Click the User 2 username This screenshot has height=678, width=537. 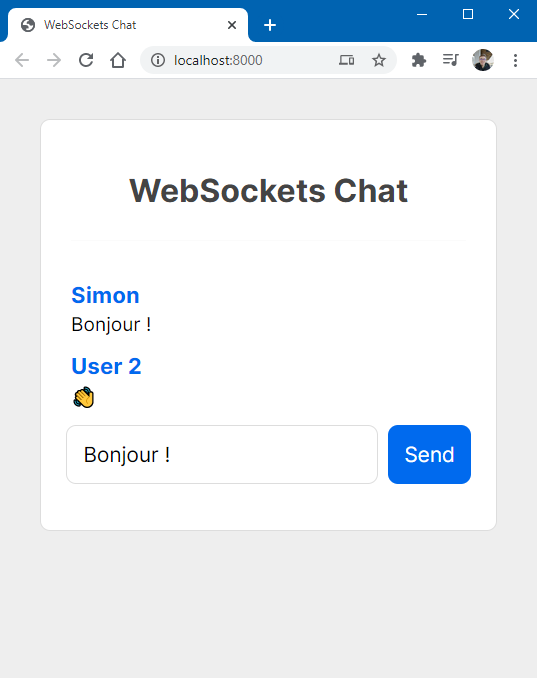pyautogui.click(x=106, y=366)
